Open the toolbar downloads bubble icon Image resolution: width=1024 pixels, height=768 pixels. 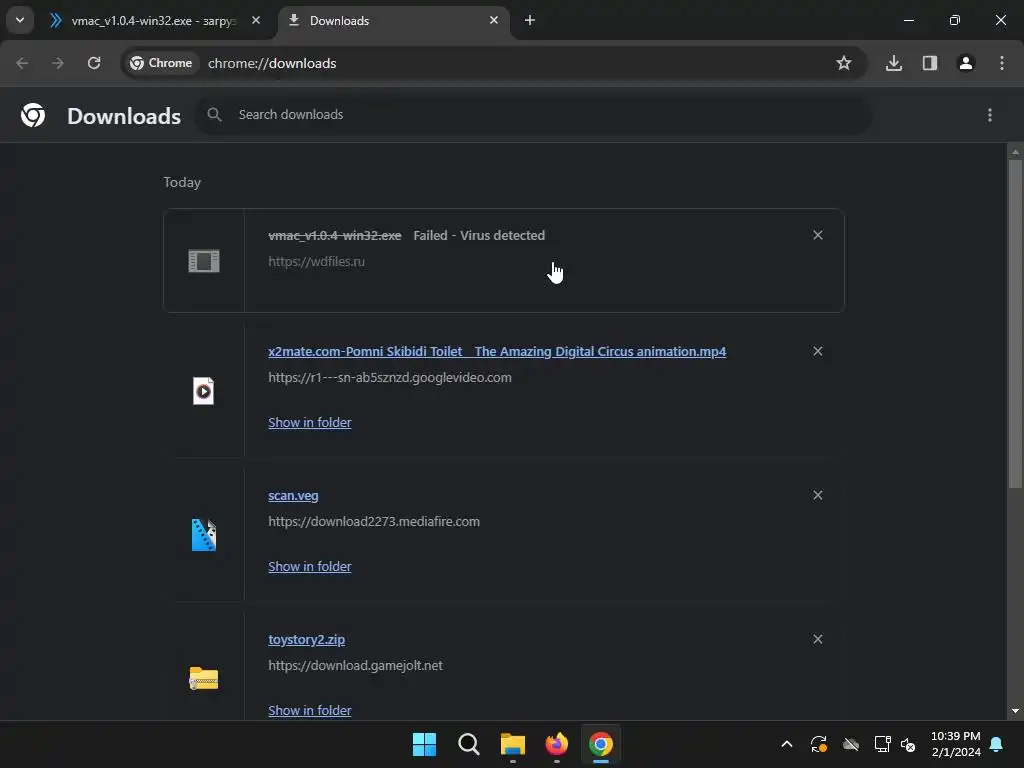894,63
